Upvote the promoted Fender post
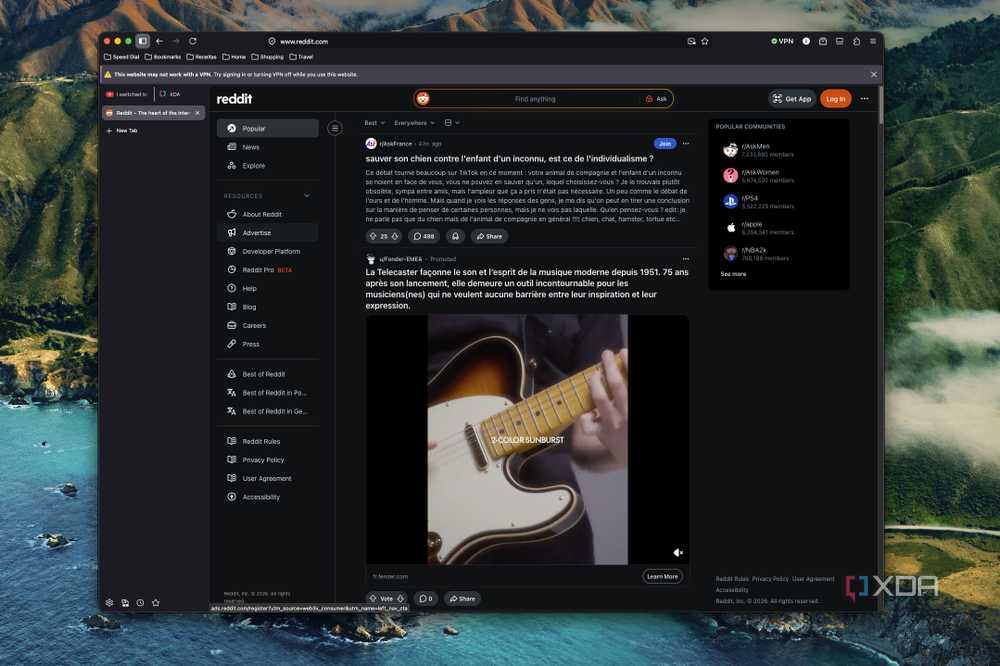The width and height of the screenshot is (1000, 666). (x=373, y=598)
